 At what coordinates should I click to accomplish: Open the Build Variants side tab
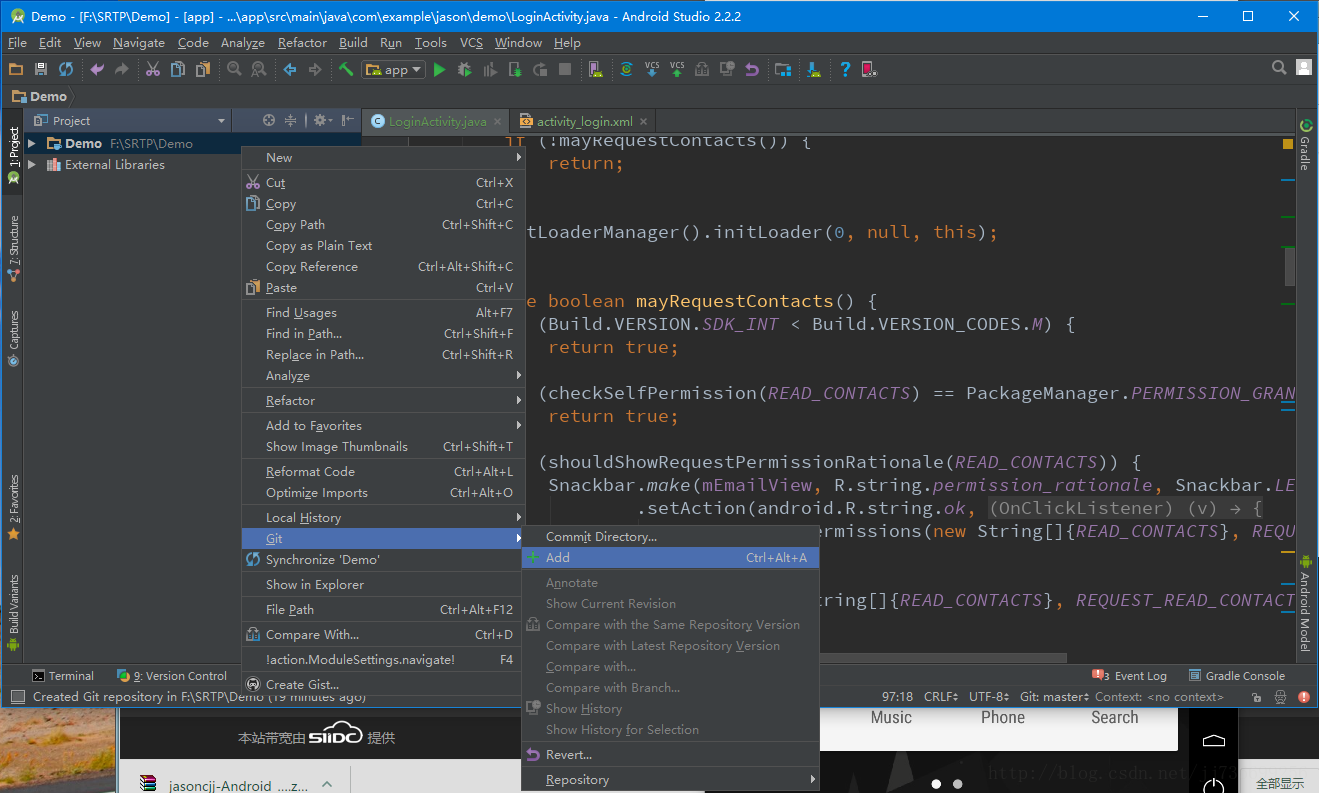[x=13, y=611]
